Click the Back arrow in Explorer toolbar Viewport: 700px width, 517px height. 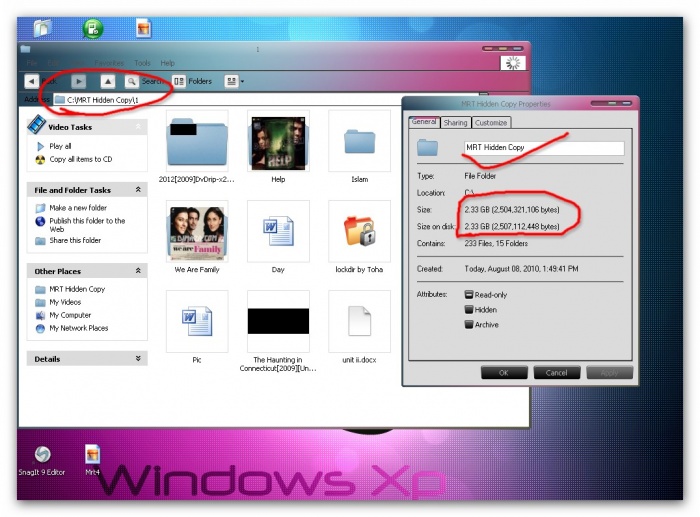coord(31,81)
